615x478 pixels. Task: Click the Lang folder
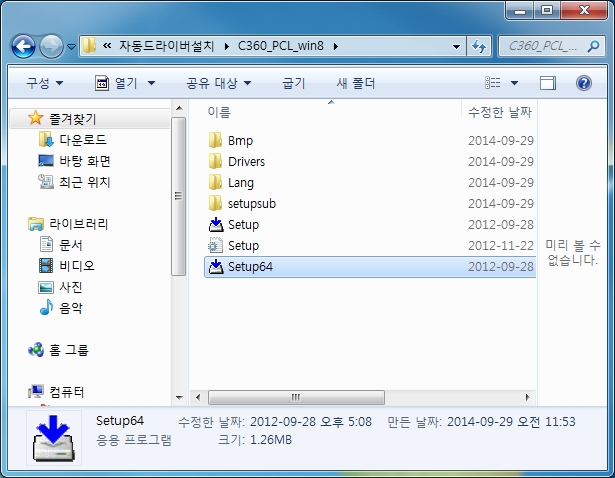click(240, 183)
